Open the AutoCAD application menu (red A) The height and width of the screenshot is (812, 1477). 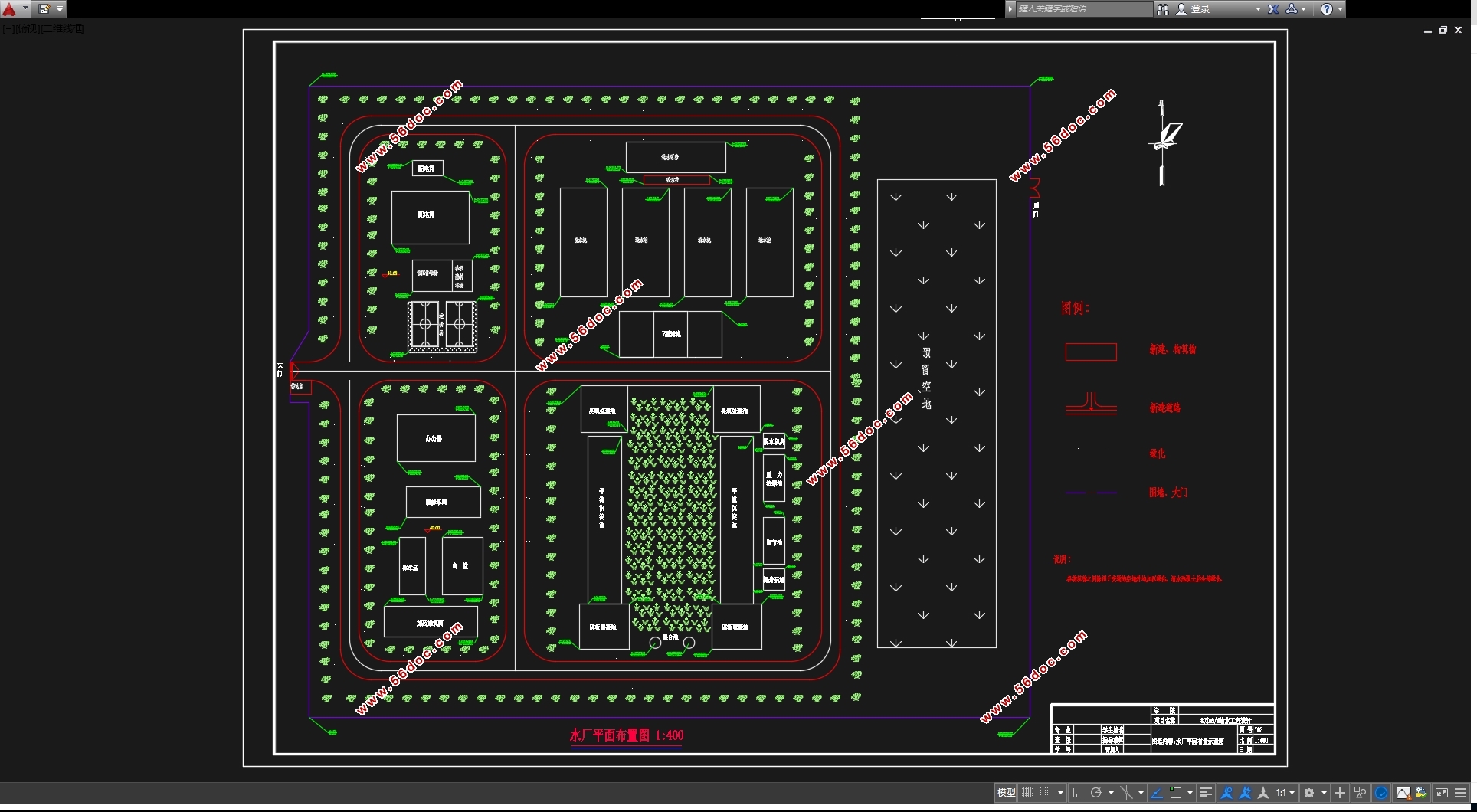click(9, 9)
